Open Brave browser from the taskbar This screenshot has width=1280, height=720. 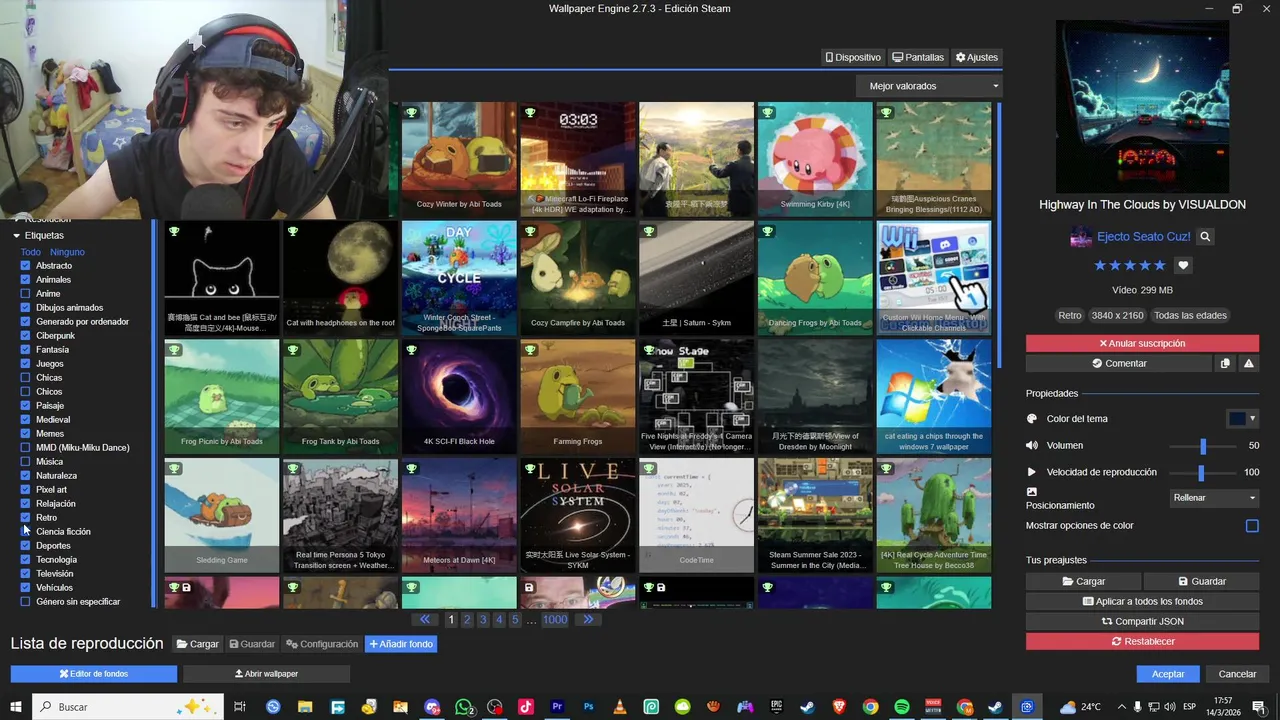click(839, 707)
